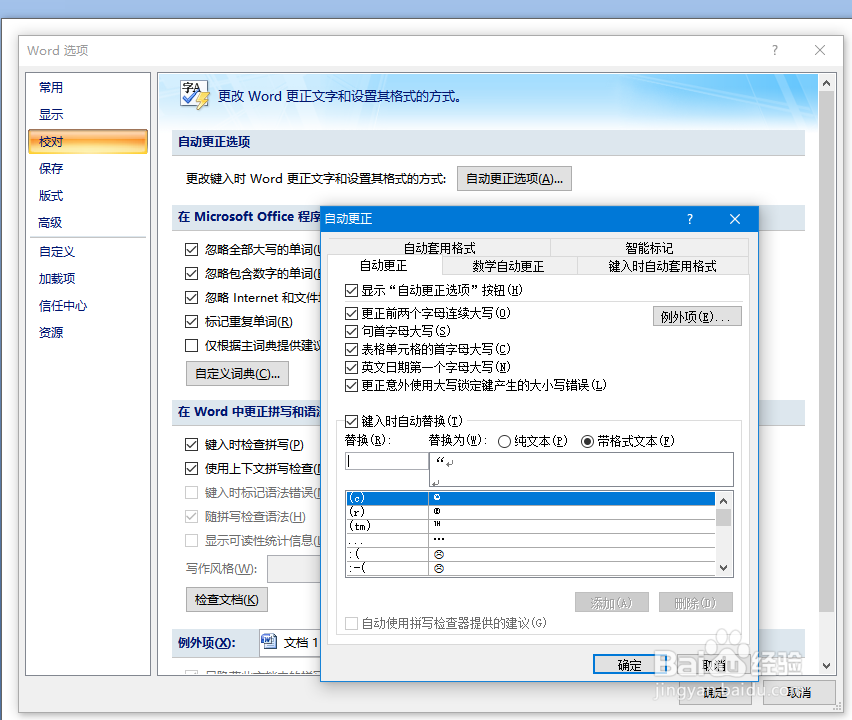The width and height of the screenshot is (852, 720).
Task: Click 检查文档(K) button
Action: tap(227, 600)
